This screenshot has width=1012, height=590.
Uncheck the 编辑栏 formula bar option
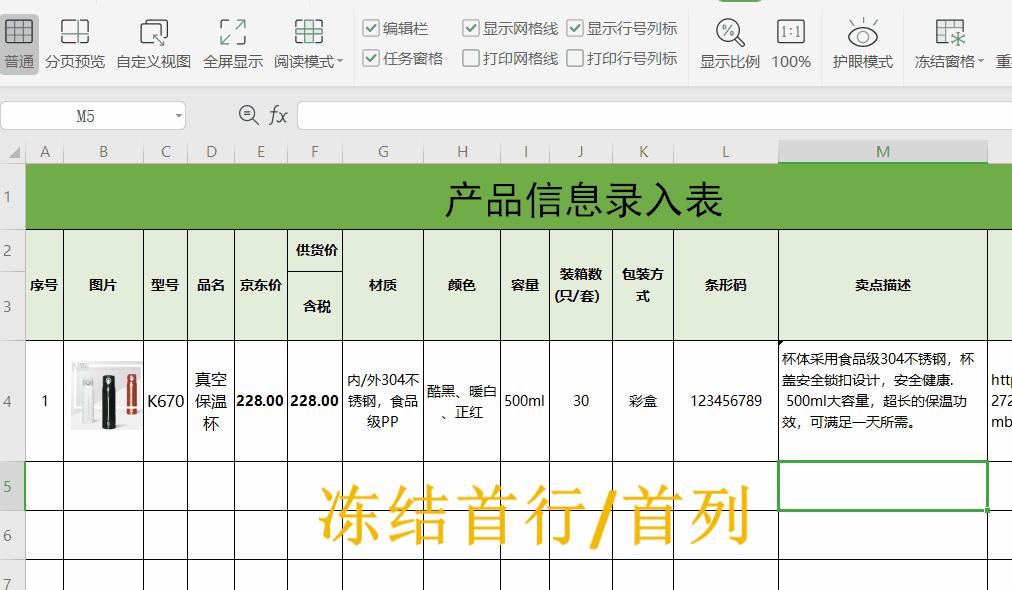click(371, 27)
